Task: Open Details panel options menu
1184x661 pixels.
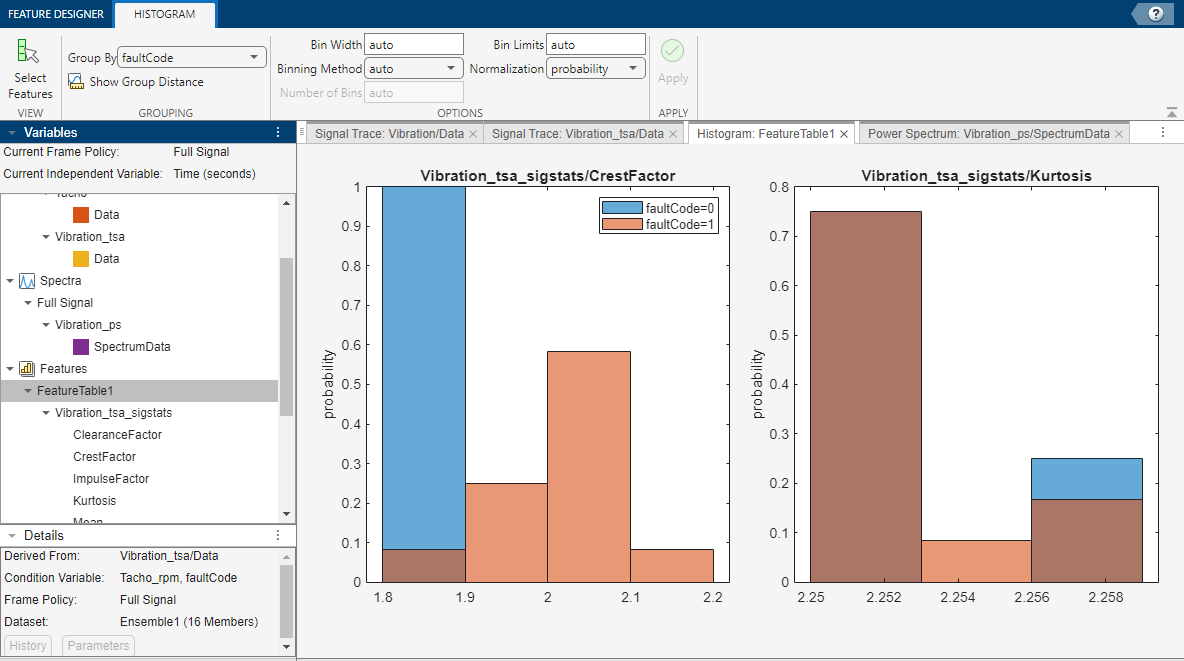Action: tap(278, 535)
